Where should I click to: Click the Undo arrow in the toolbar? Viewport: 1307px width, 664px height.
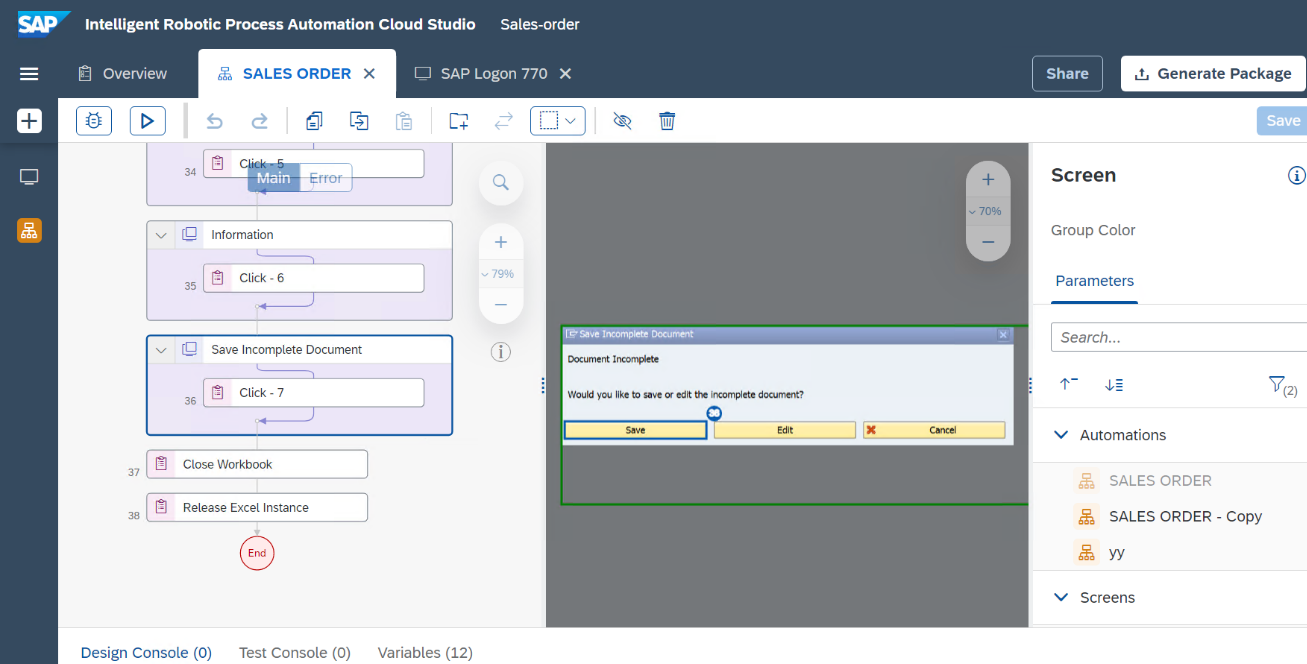tap(214, 121)
